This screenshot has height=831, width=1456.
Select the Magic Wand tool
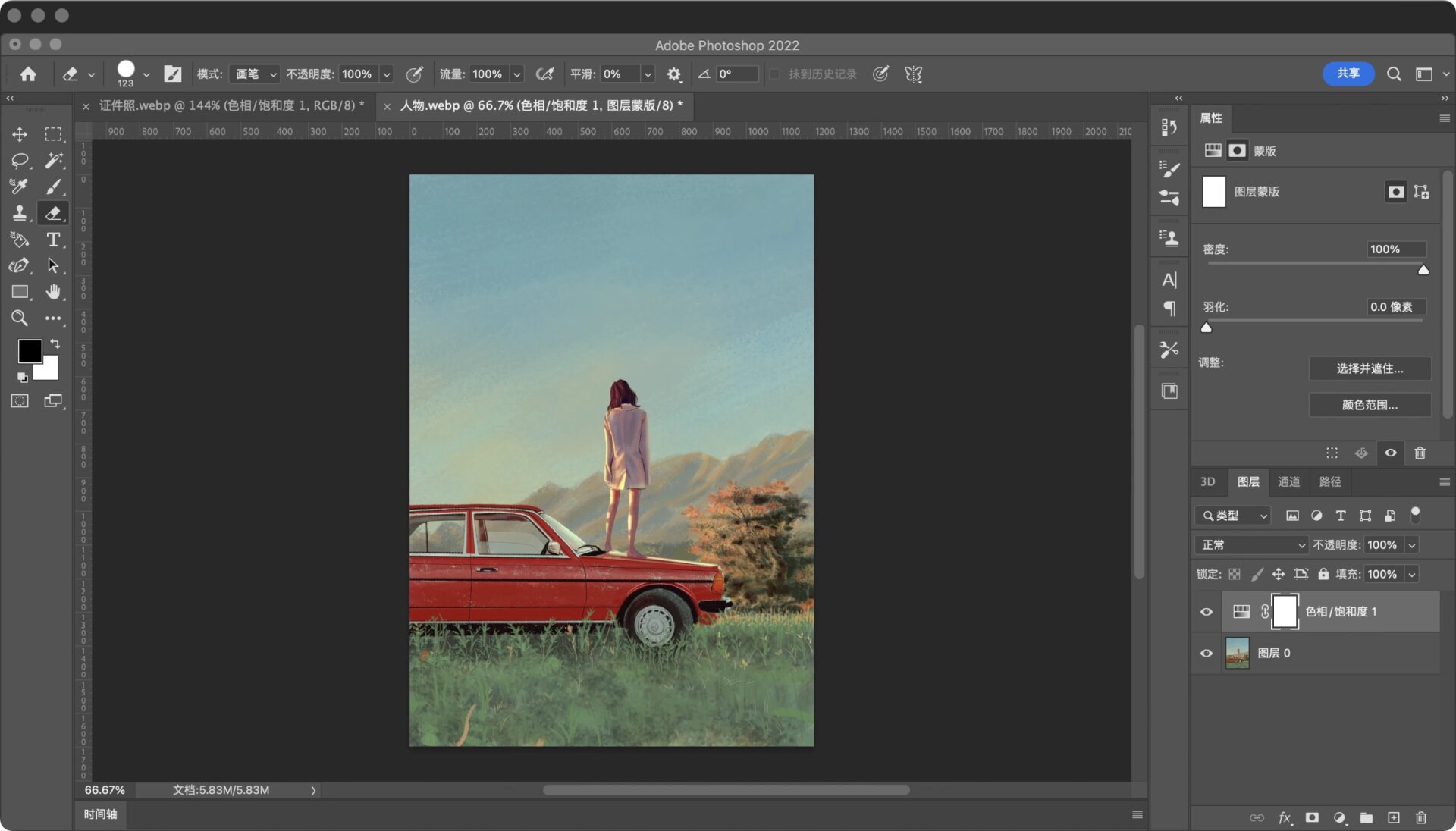(53, 161)
